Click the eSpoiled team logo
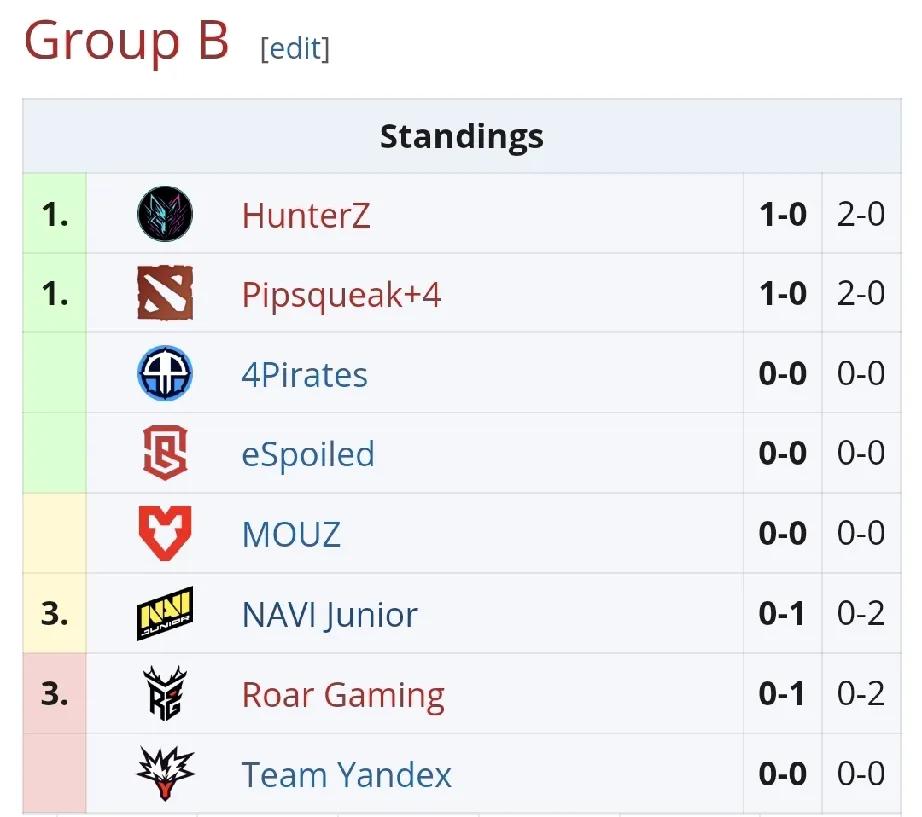Viewport: 922px width, 817px height. click(x=165, y=454)
